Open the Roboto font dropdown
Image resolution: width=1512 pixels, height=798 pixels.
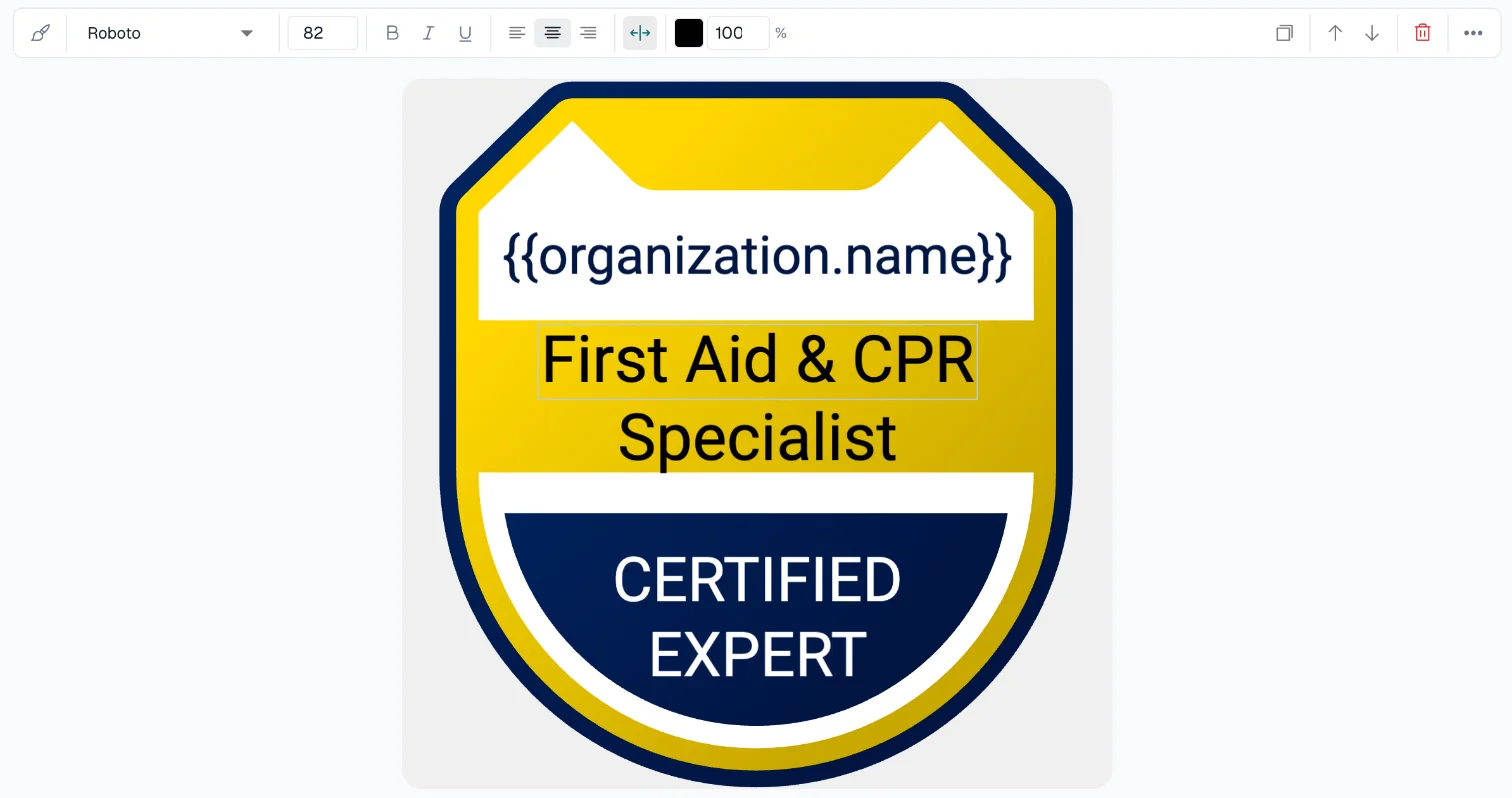pos(170,33)
